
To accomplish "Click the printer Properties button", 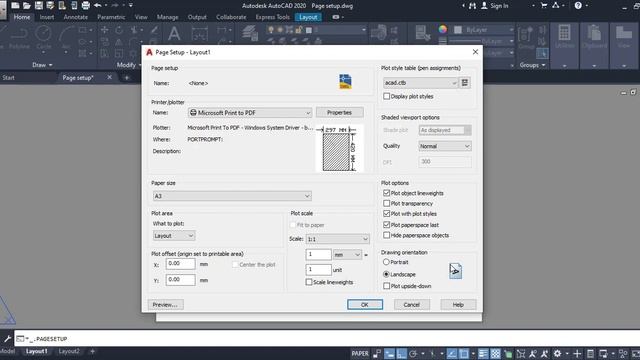I will point(340,113).
